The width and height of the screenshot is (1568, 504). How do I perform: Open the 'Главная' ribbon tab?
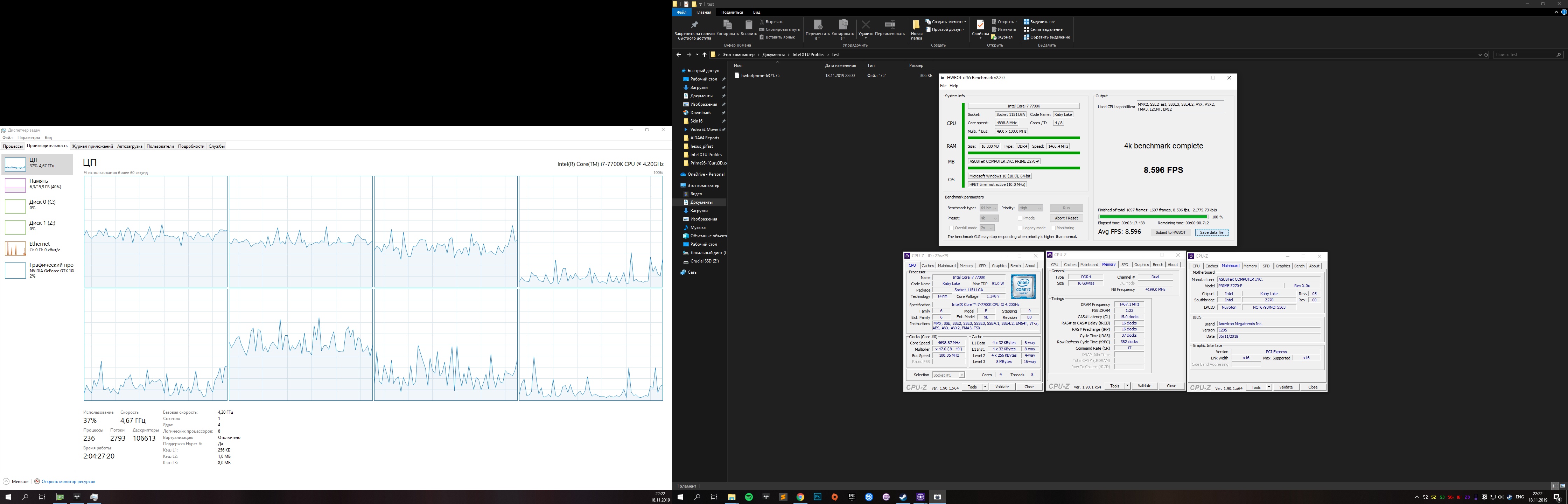(x=703, y=12)
